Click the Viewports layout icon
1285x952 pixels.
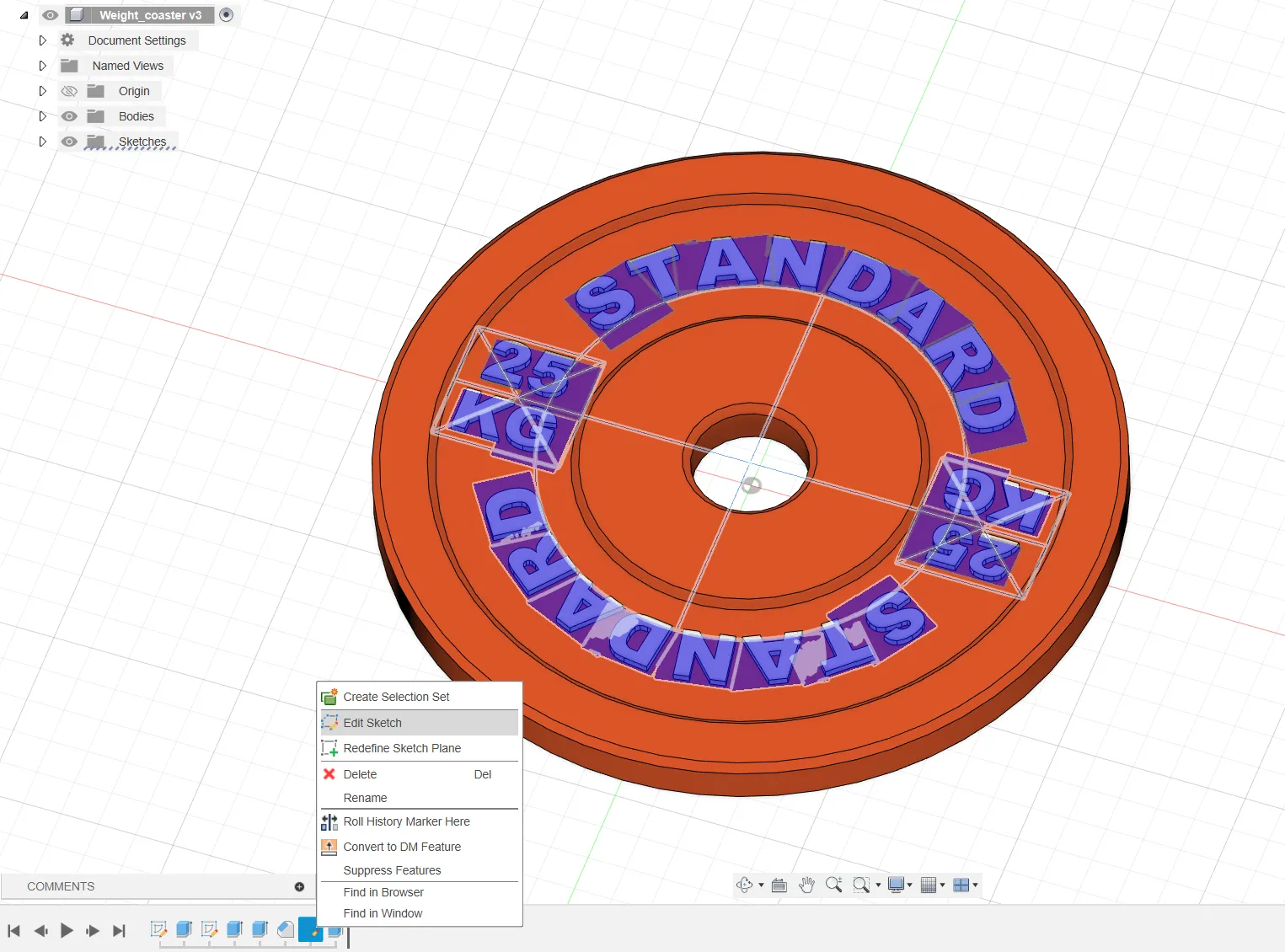pyautogui.click(x=961, y=885)
